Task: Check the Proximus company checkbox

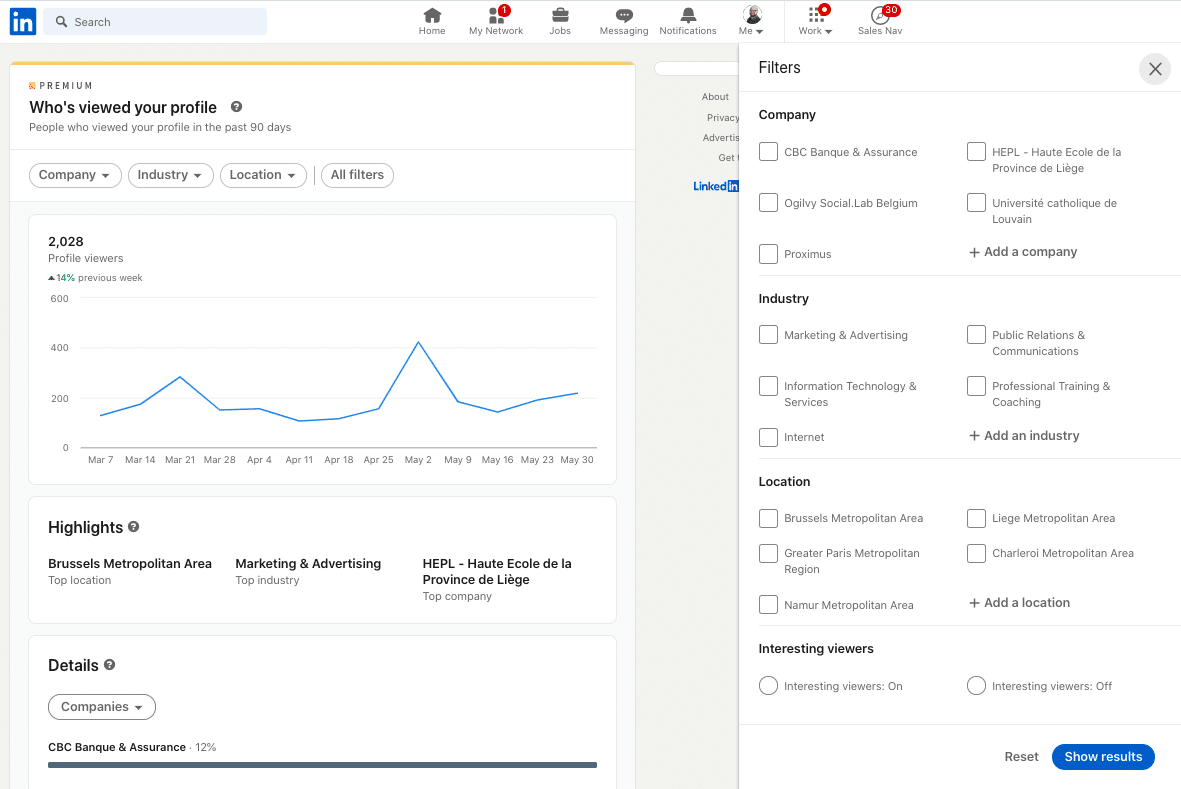Action: 768,254
